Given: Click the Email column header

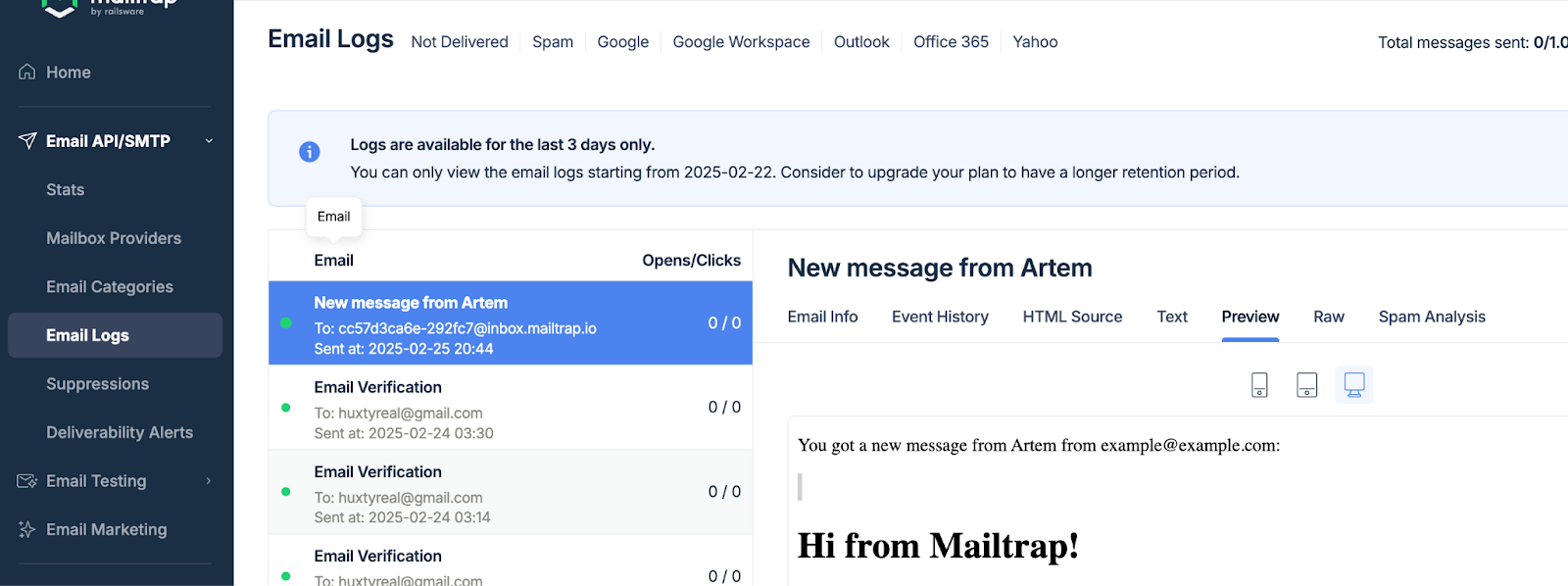Looking at the screenshot, I should click(333, 261).
